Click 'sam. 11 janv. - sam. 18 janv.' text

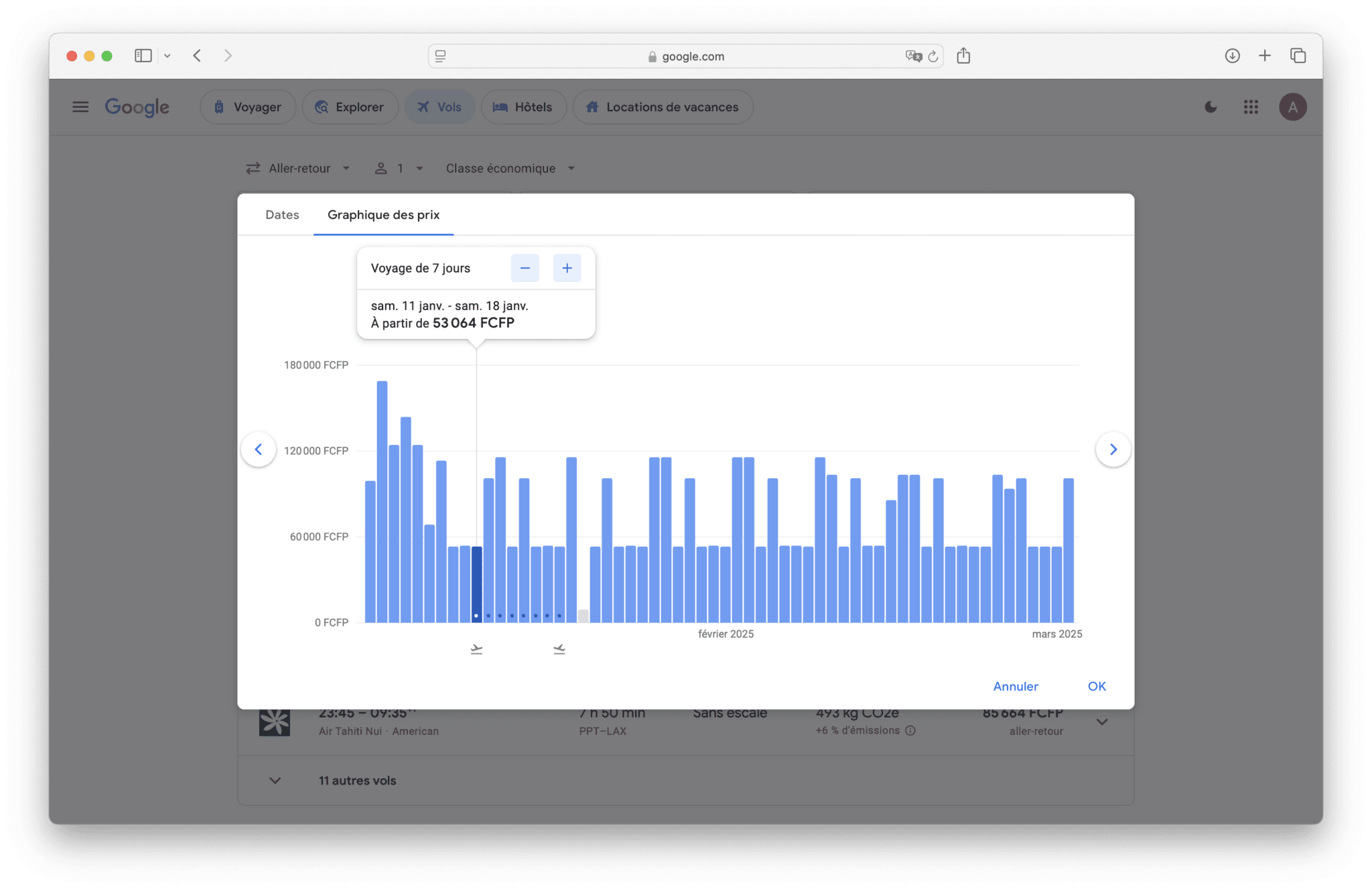450,306
